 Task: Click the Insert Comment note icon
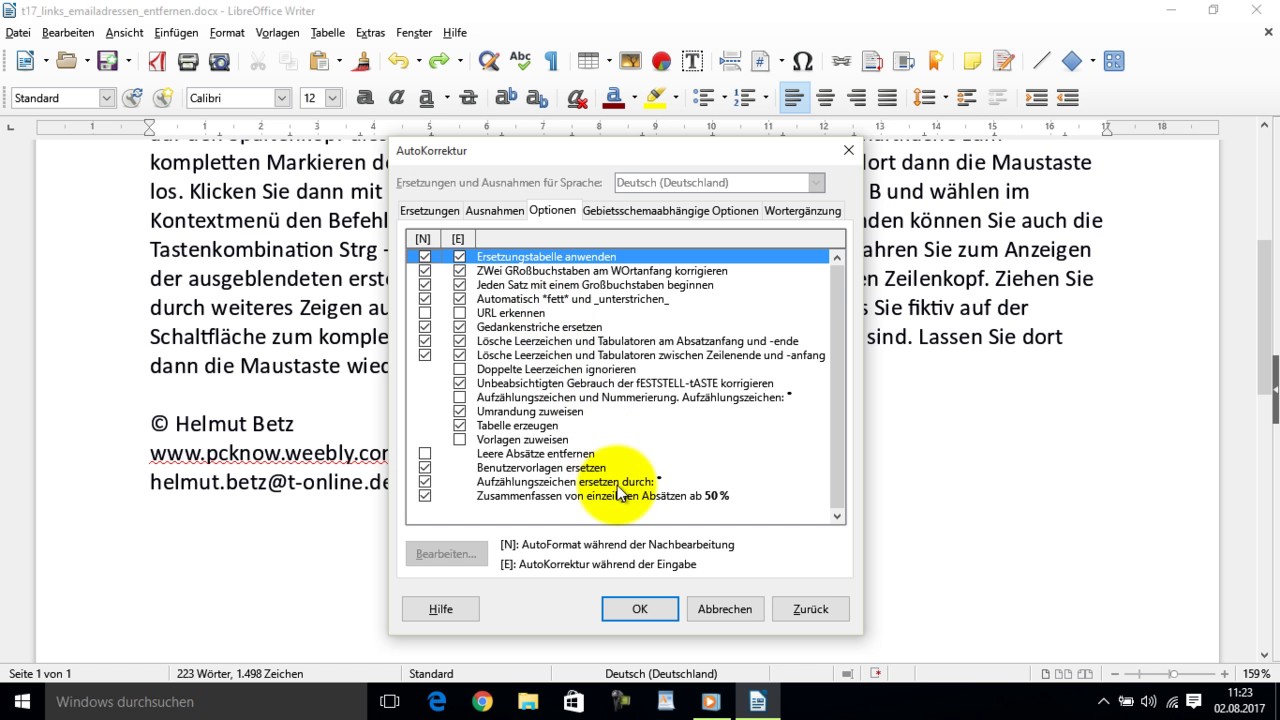pyautogui.click(x=971, y=61)
